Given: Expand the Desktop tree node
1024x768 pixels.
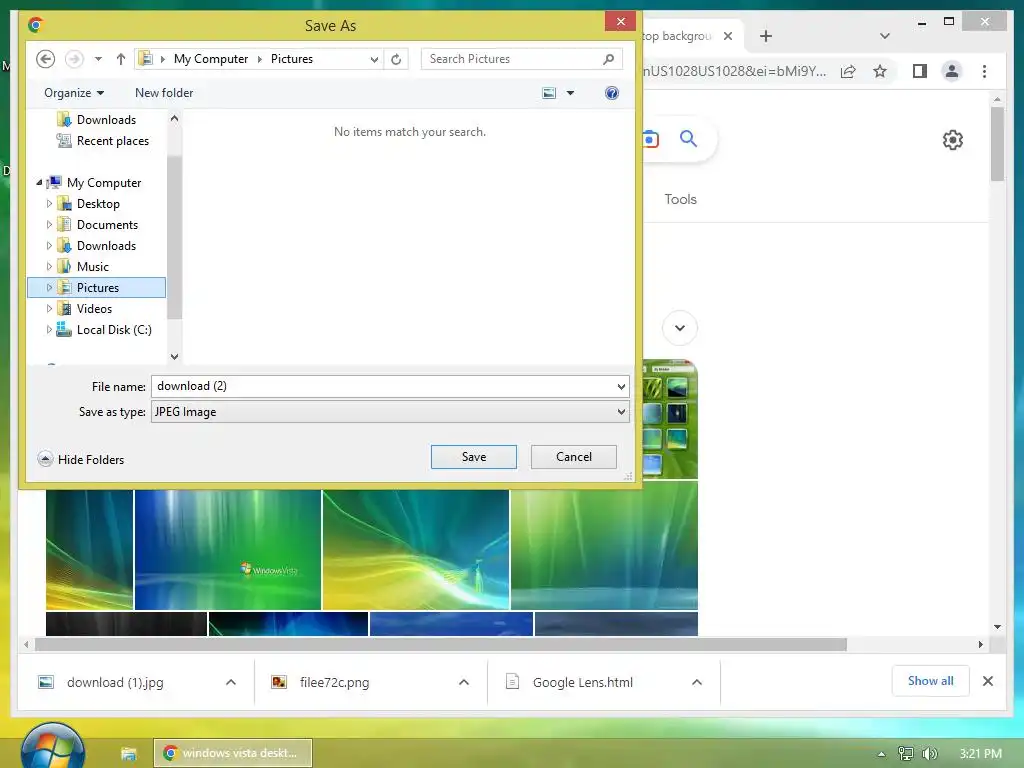Looking at the screenshot, I should point(49,204).
